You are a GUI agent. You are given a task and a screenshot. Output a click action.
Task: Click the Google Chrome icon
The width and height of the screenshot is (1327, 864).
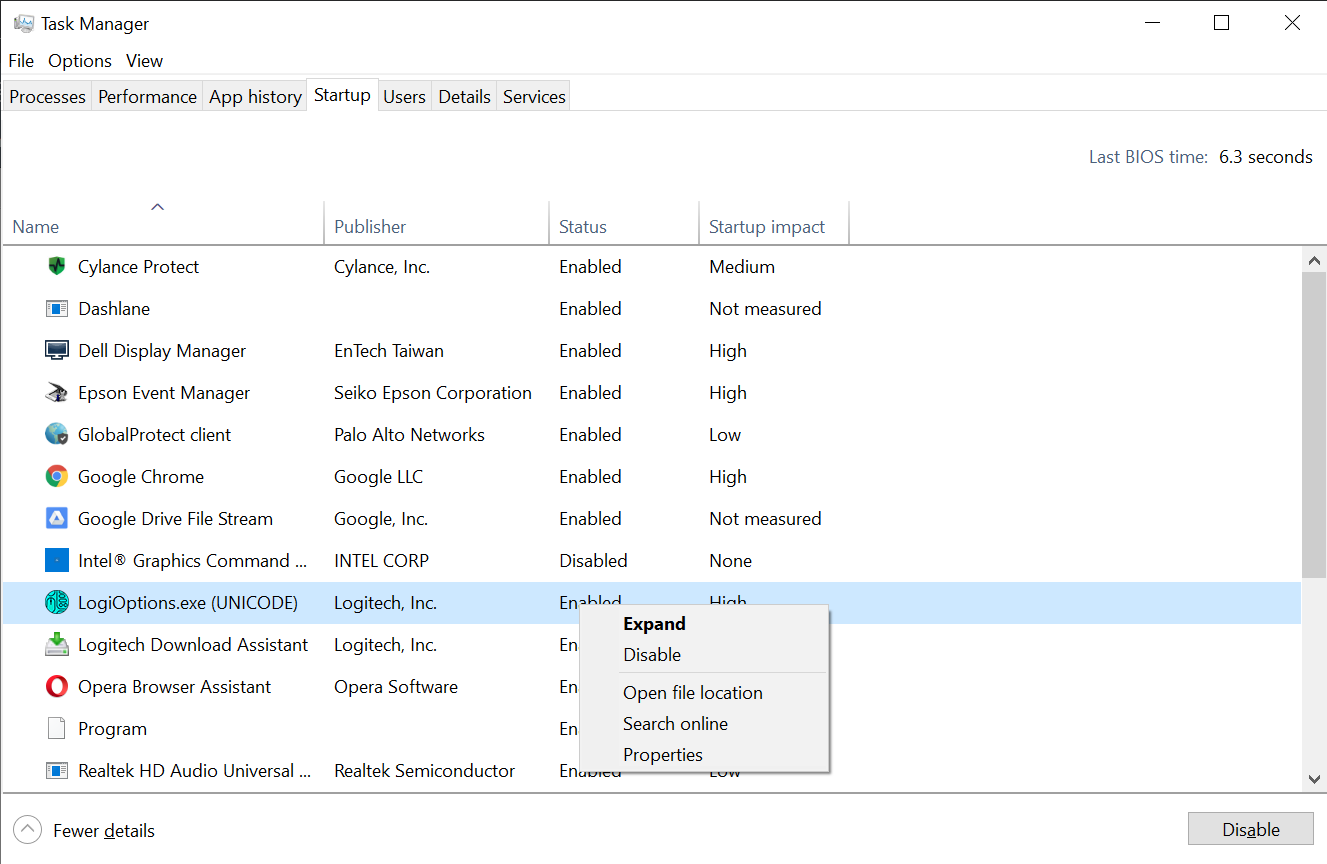(x=57, y=477)
